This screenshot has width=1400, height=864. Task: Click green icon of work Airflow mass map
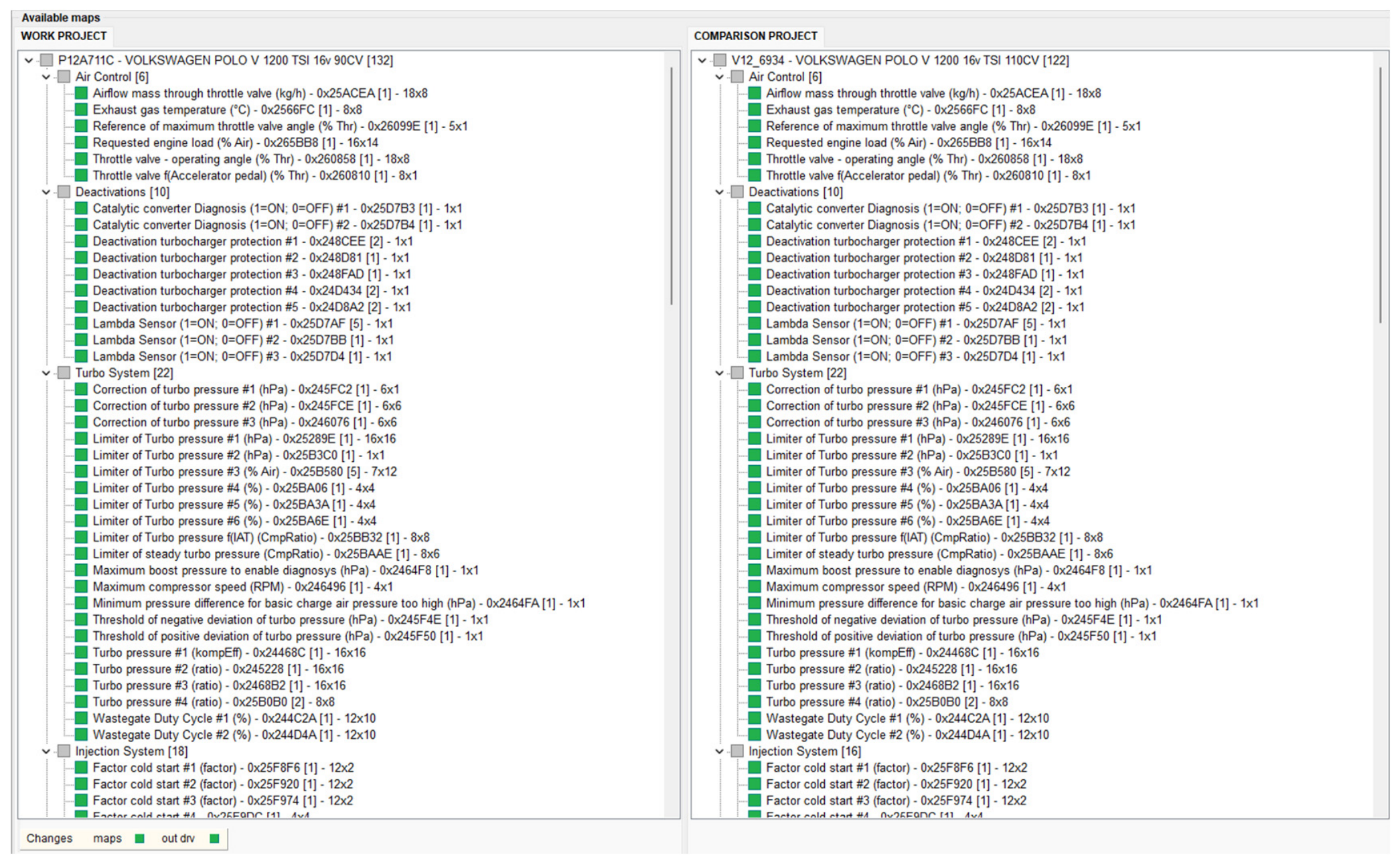81,94
